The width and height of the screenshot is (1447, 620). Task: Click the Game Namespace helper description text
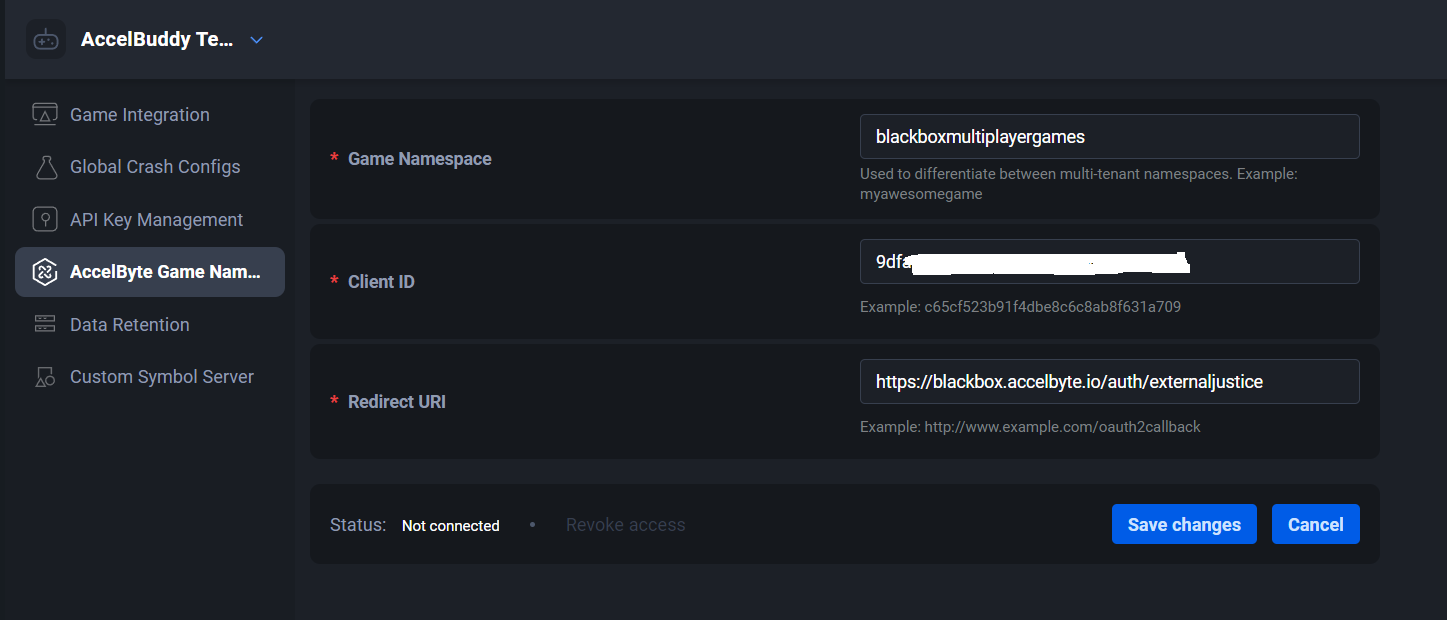[x=1079, y=184]
